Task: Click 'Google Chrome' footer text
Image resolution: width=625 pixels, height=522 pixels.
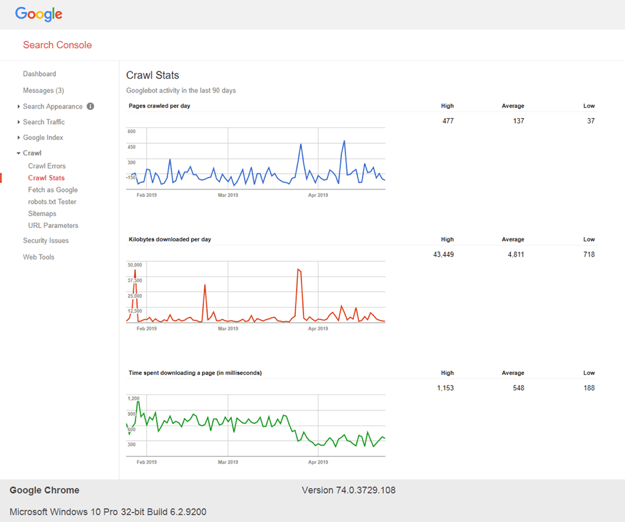Action: (45, 490)
